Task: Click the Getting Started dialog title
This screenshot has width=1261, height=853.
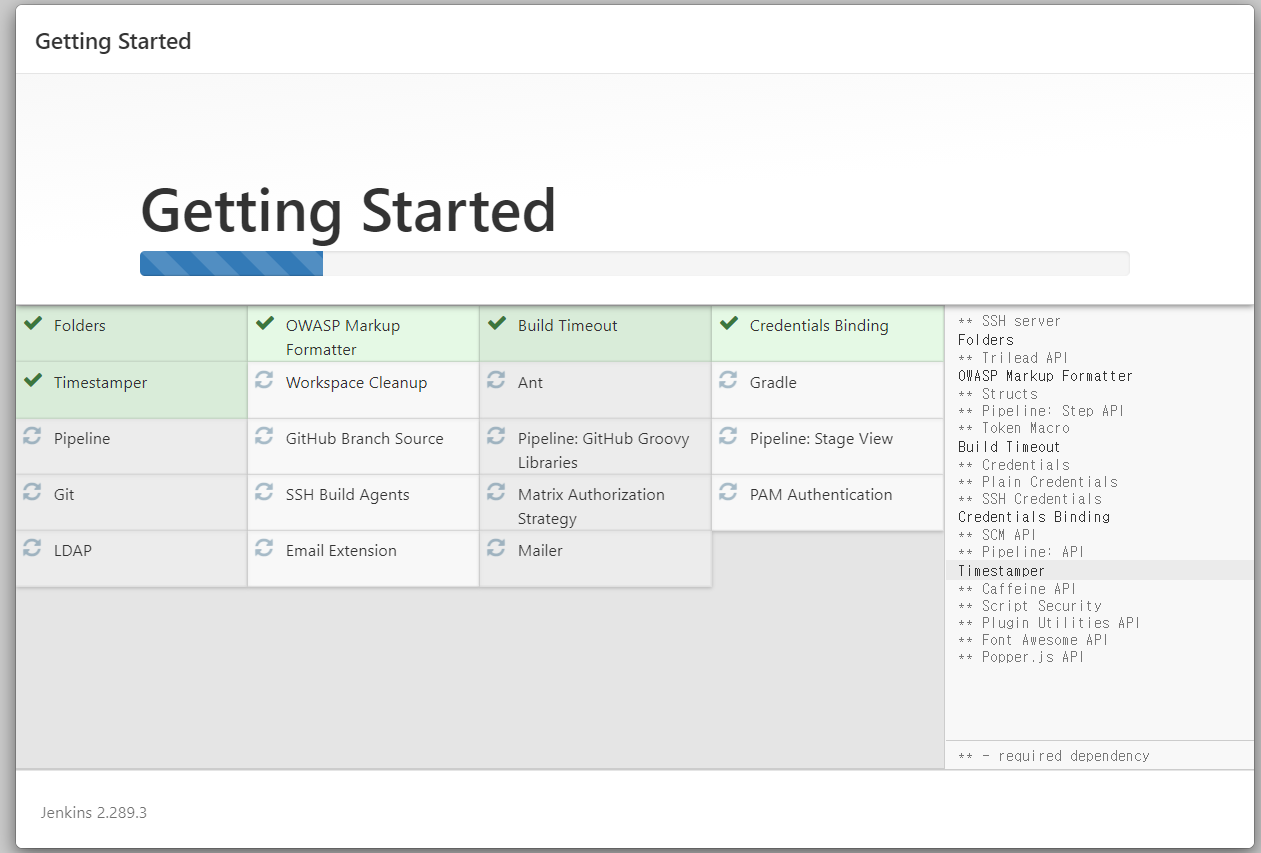Action: [113, 42]
